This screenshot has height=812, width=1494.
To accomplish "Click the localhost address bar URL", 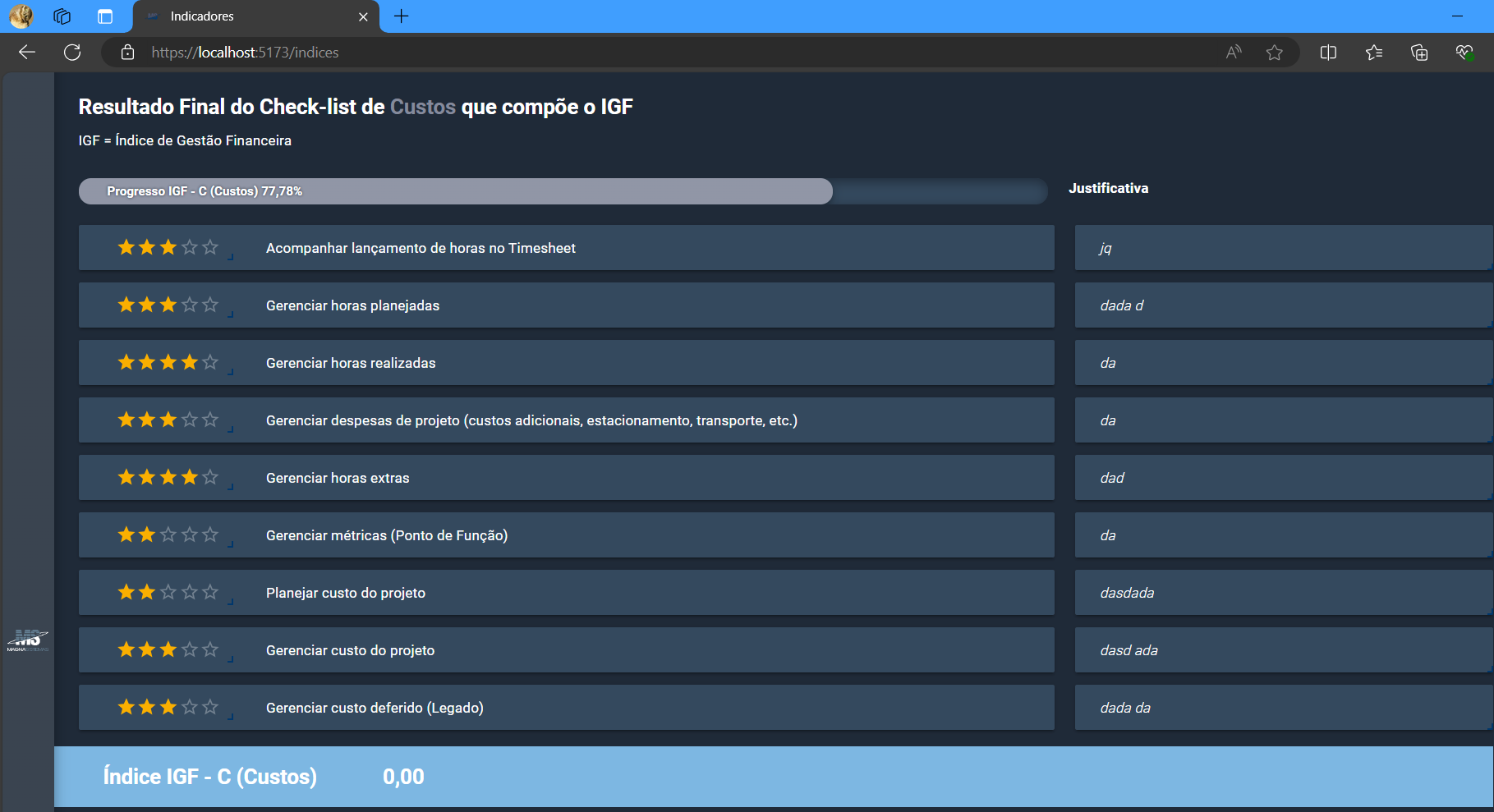I will (x=245, y=53).
